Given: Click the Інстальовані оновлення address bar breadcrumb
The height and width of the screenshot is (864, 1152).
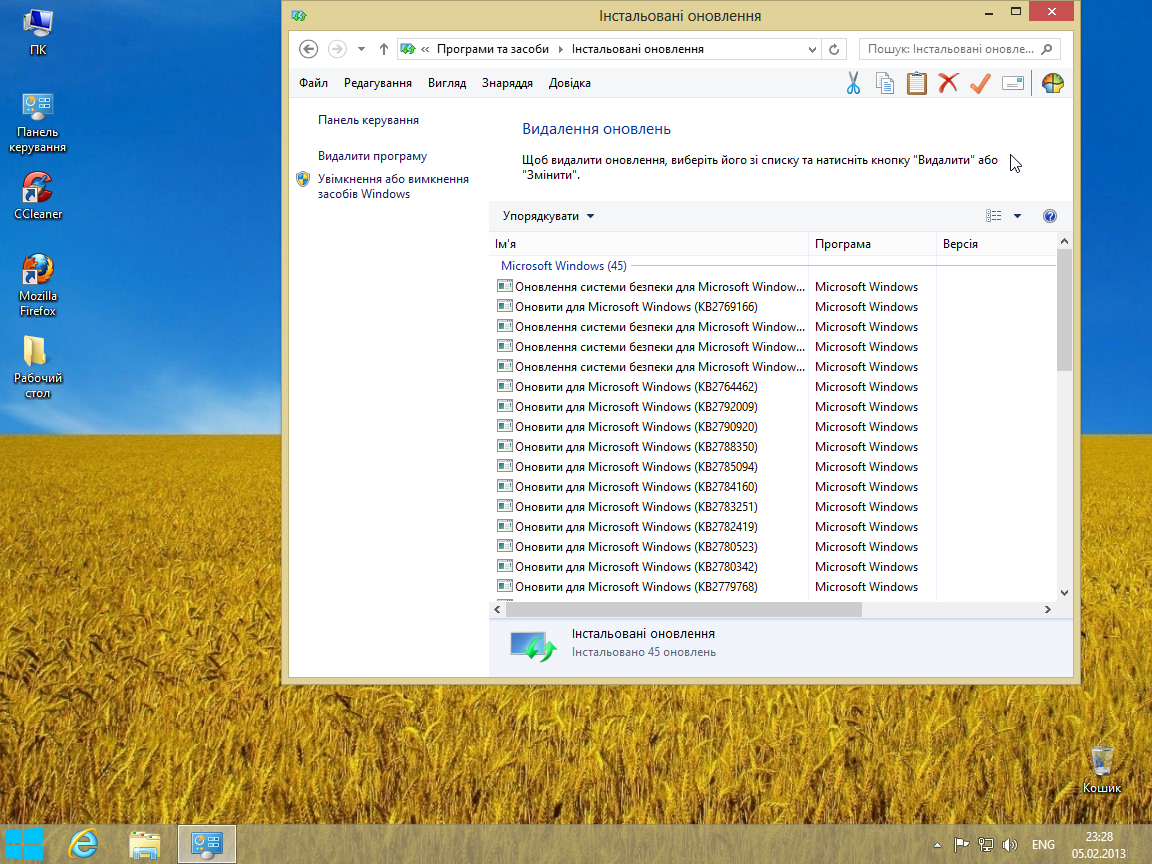Looking at the screenshot, I should click(x=638, y=49).
